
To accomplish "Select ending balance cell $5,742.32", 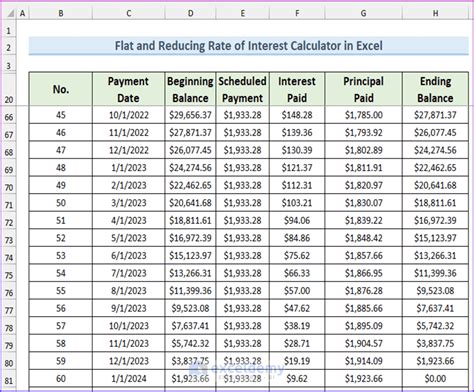I will pyautogui.click(x=435, y=326).
